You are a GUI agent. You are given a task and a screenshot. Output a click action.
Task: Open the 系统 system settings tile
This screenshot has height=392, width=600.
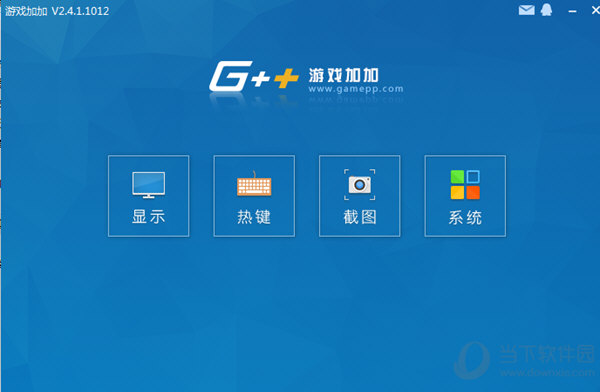tap(465, 196)
